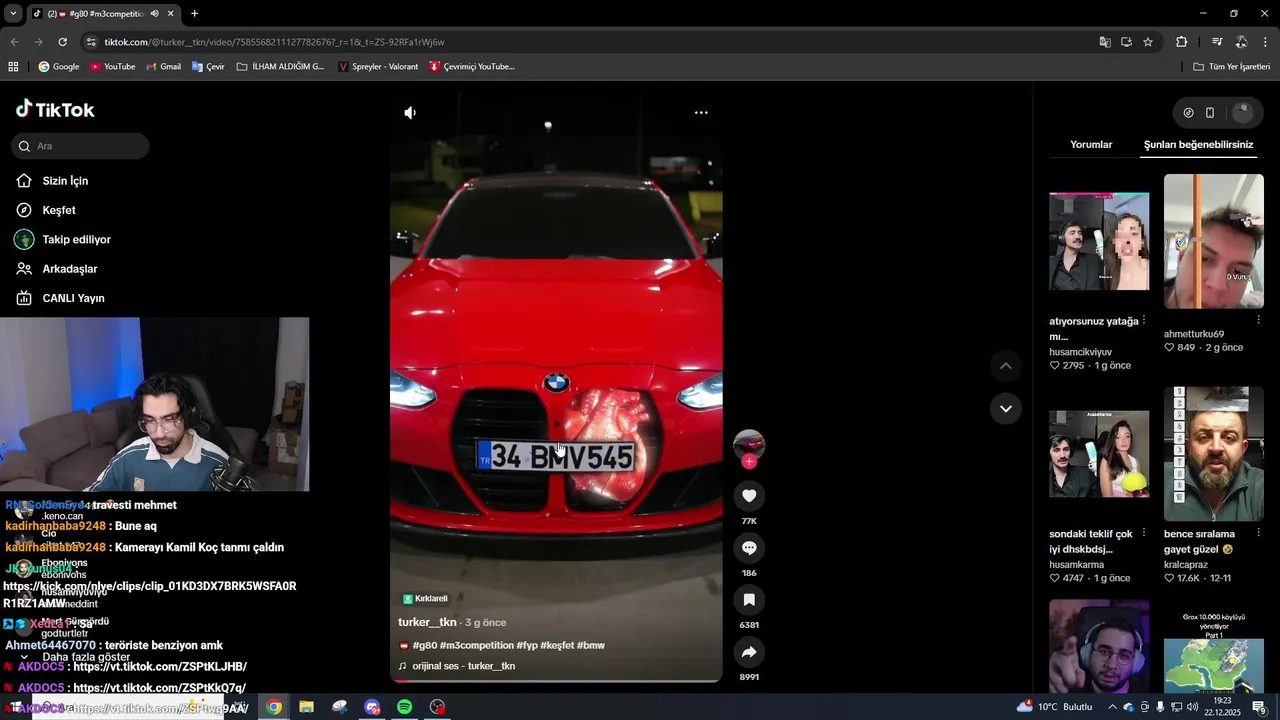Open options for husamcikviyuv video card
The width and height of the screenshot is (1280, 720).
coord(1144,320)
